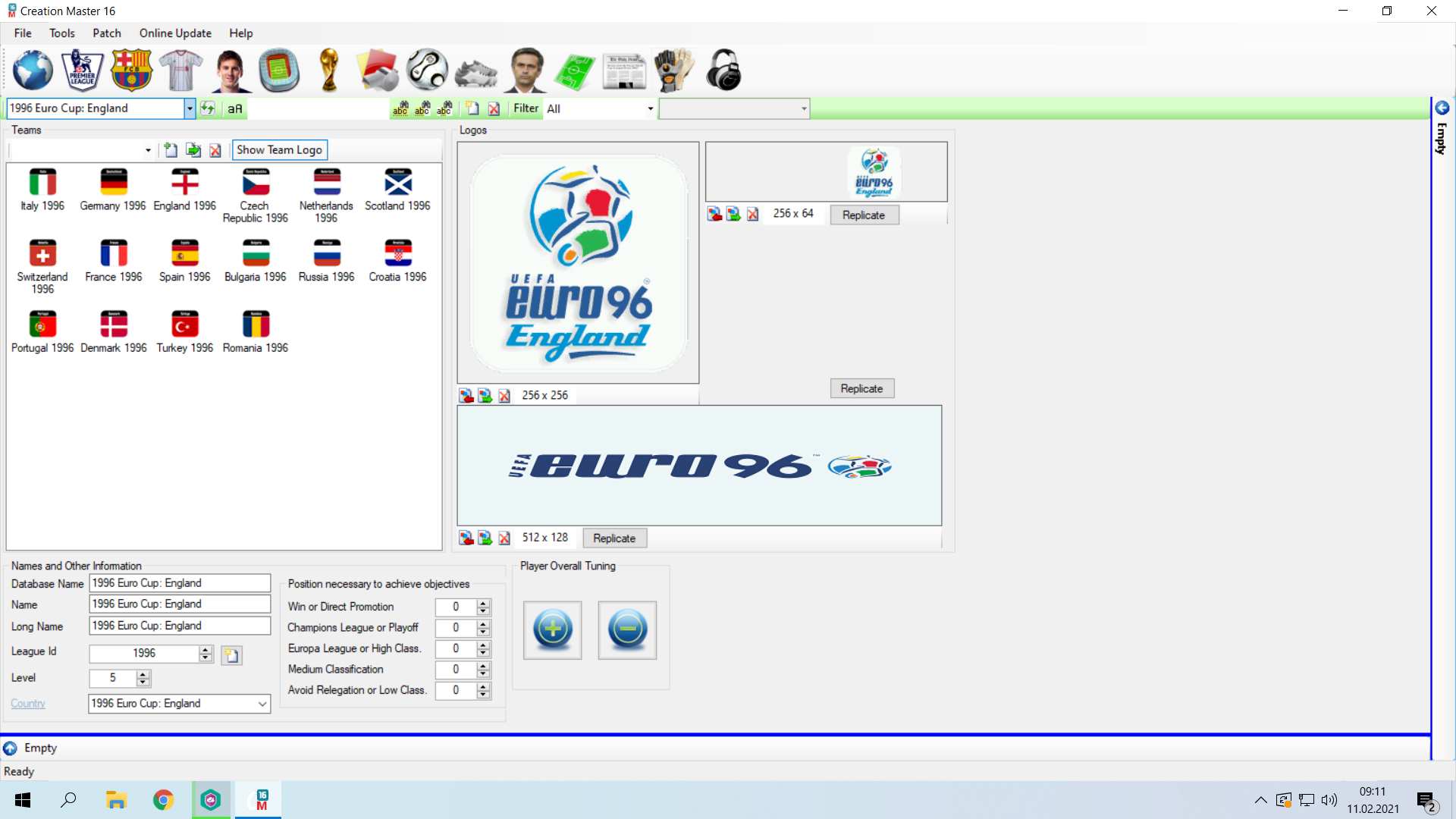Screen dimensions: 1456x819
Task: Increment the League Id spinner up
Action: (x=206, y=650)
